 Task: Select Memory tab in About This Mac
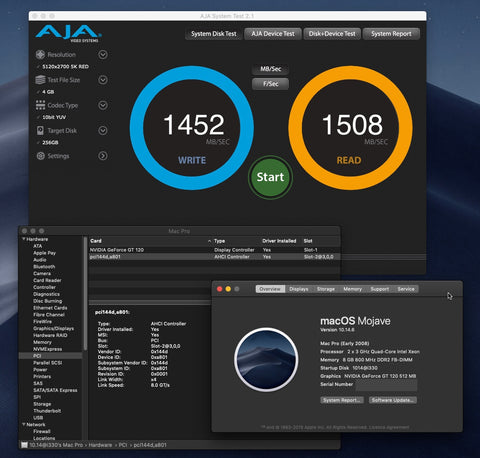pos(353,289)
